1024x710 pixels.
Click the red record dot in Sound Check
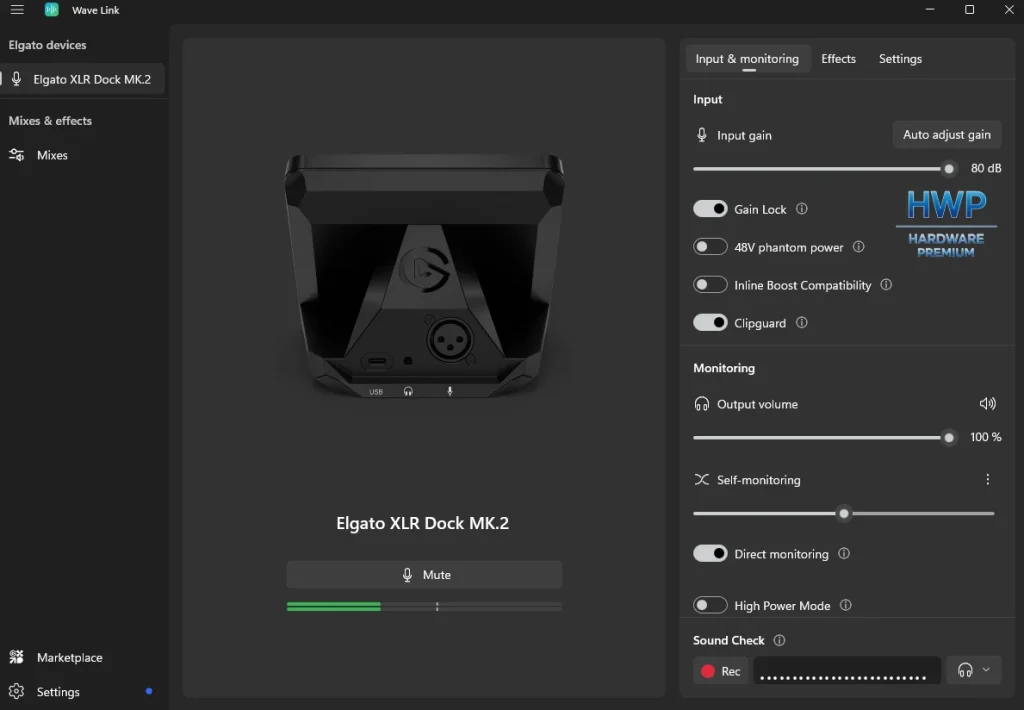coord(707,671)
